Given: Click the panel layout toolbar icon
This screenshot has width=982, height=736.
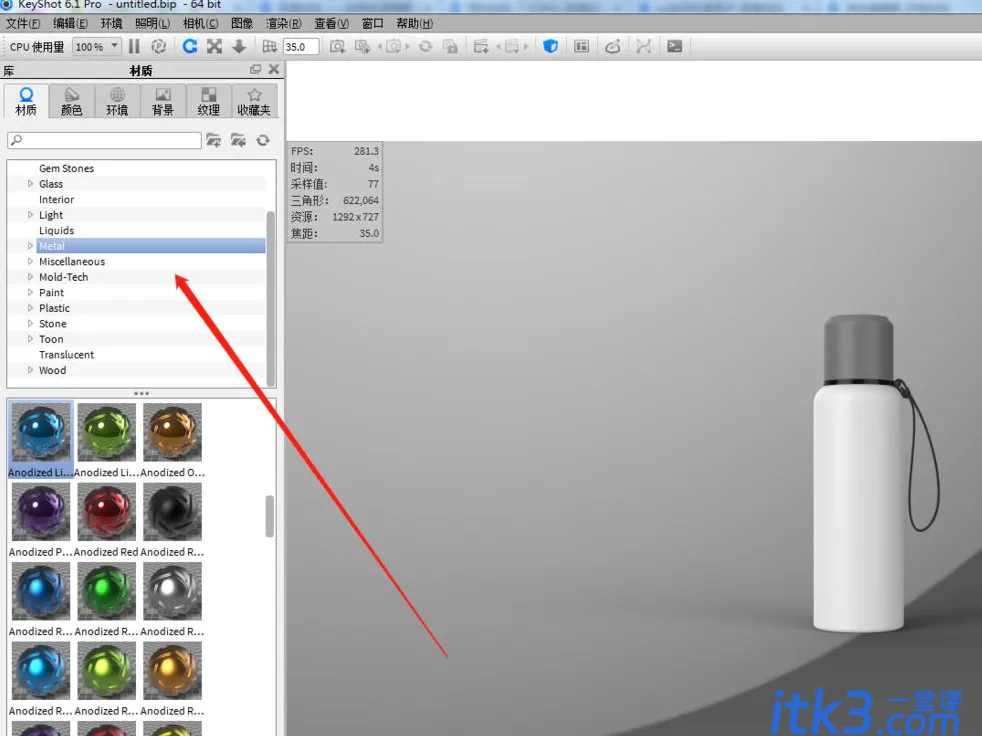Looking at the screenshot, I should (x=581, y=46).
